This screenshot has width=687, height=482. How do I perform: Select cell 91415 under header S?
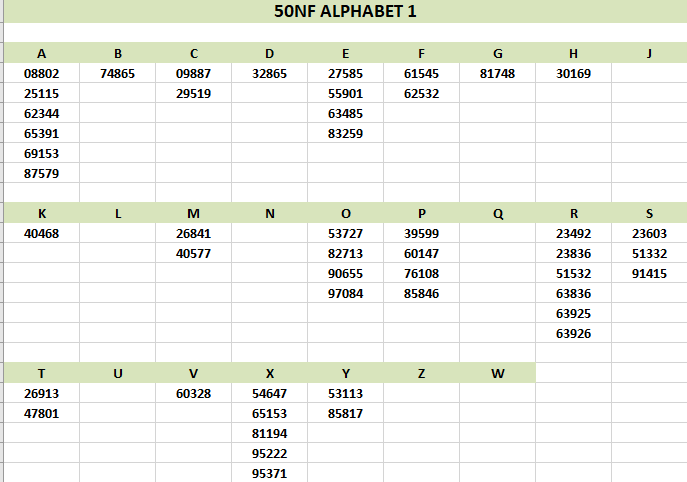(649, 273)
